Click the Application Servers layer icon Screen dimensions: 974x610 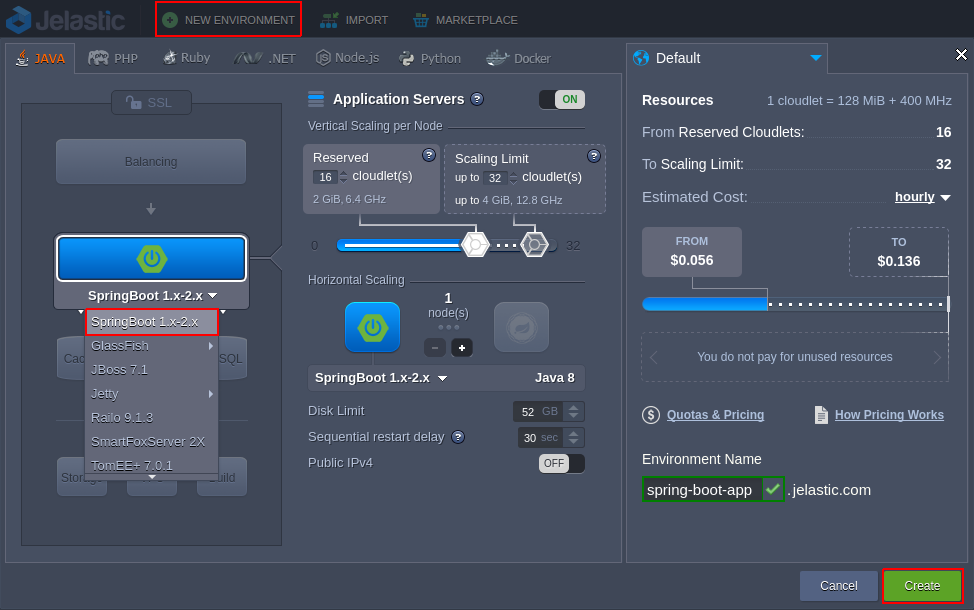pyautogui.click(x=316, y=99)
